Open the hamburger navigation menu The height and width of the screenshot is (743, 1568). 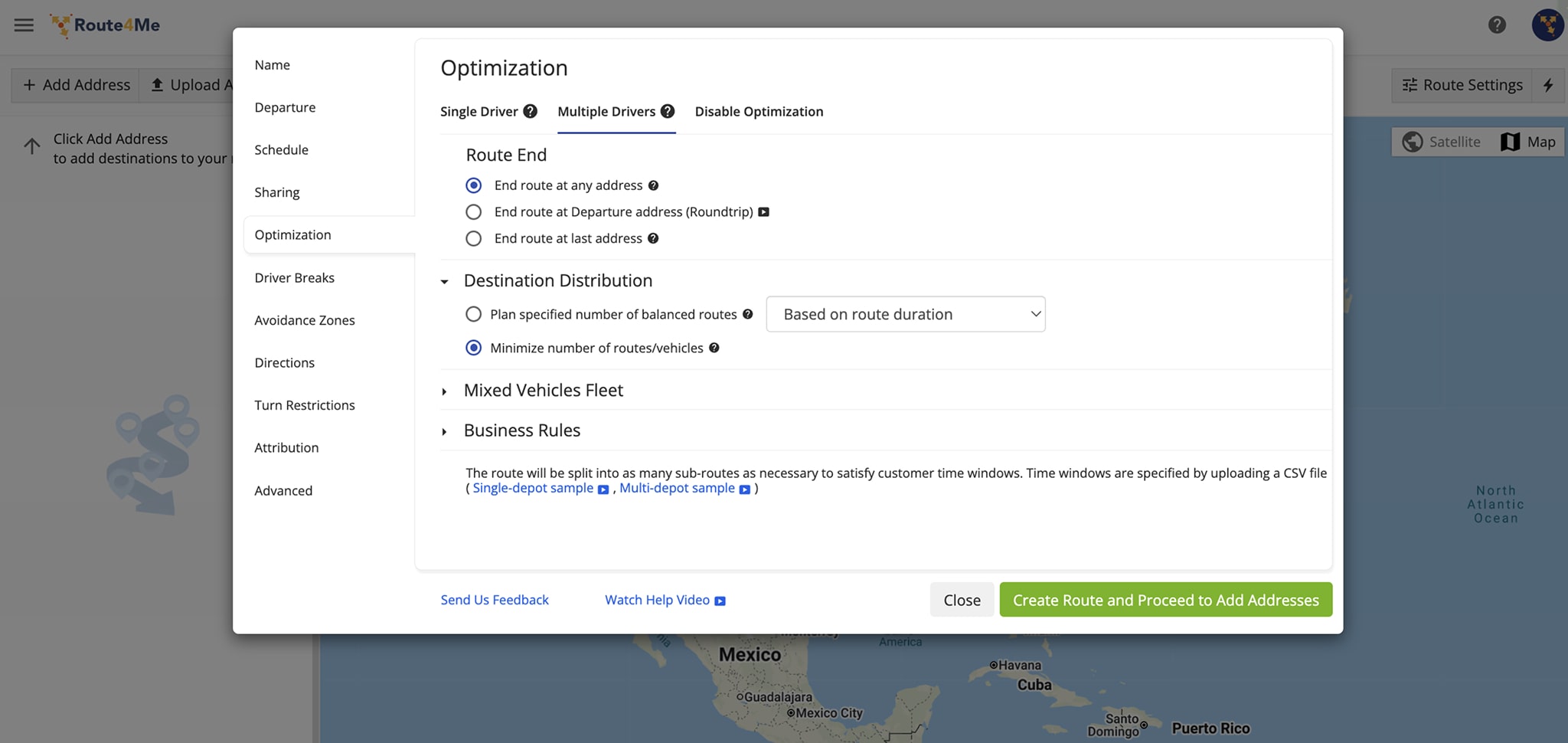(23, 24)
